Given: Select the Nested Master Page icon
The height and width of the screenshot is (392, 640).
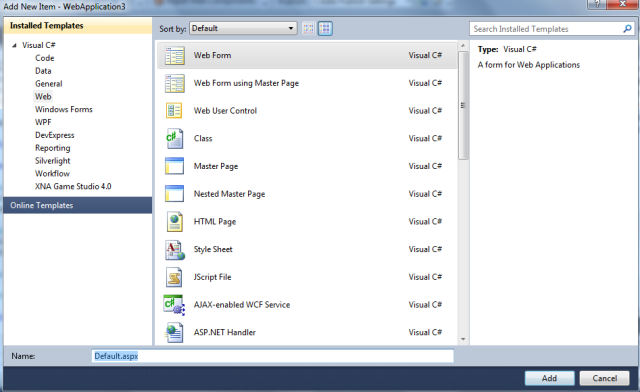Looking at the screenshot, I should click(x=174, y=194).
